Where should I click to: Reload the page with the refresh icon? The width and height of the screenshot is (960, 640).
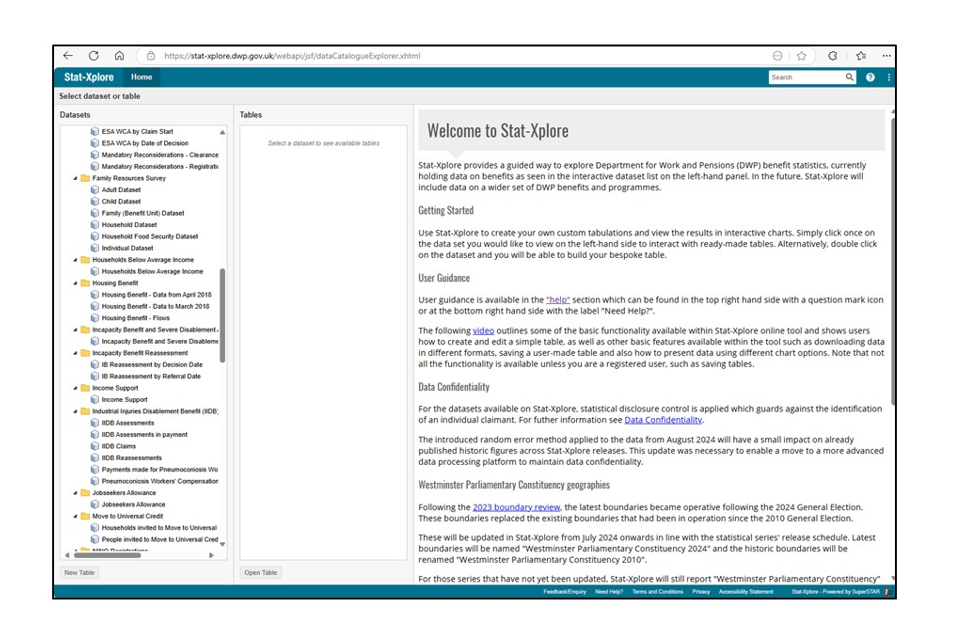click(x=94, y=56)
